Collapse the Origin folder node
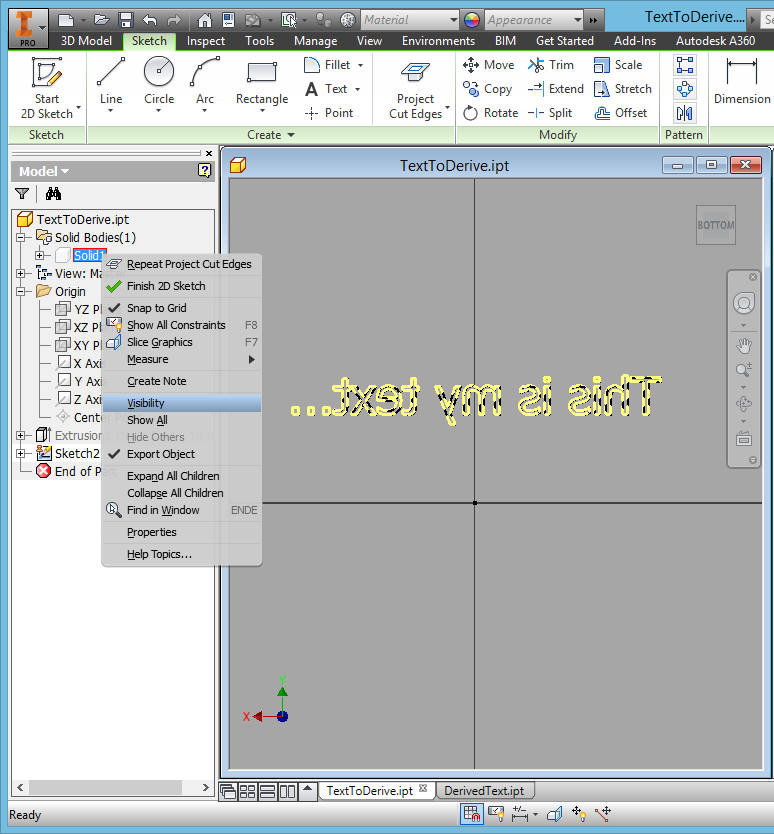The height and width of the screenshot is (834, 774). pos(20,291)
